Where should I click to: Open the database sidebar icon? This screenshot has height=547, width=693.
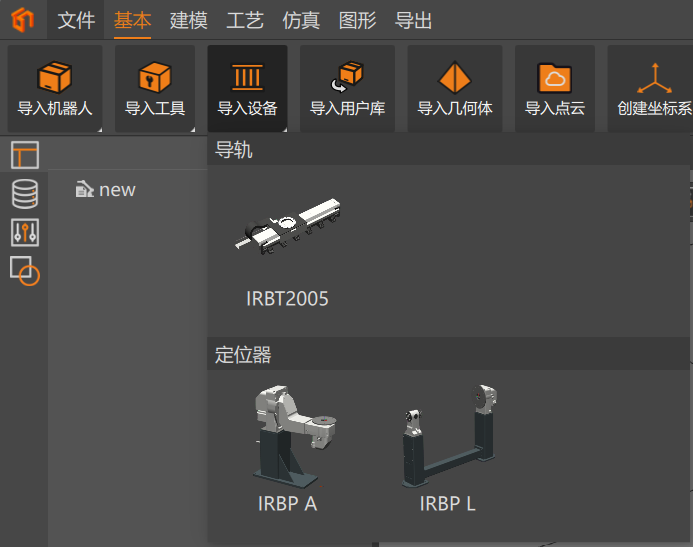point(25,194)
